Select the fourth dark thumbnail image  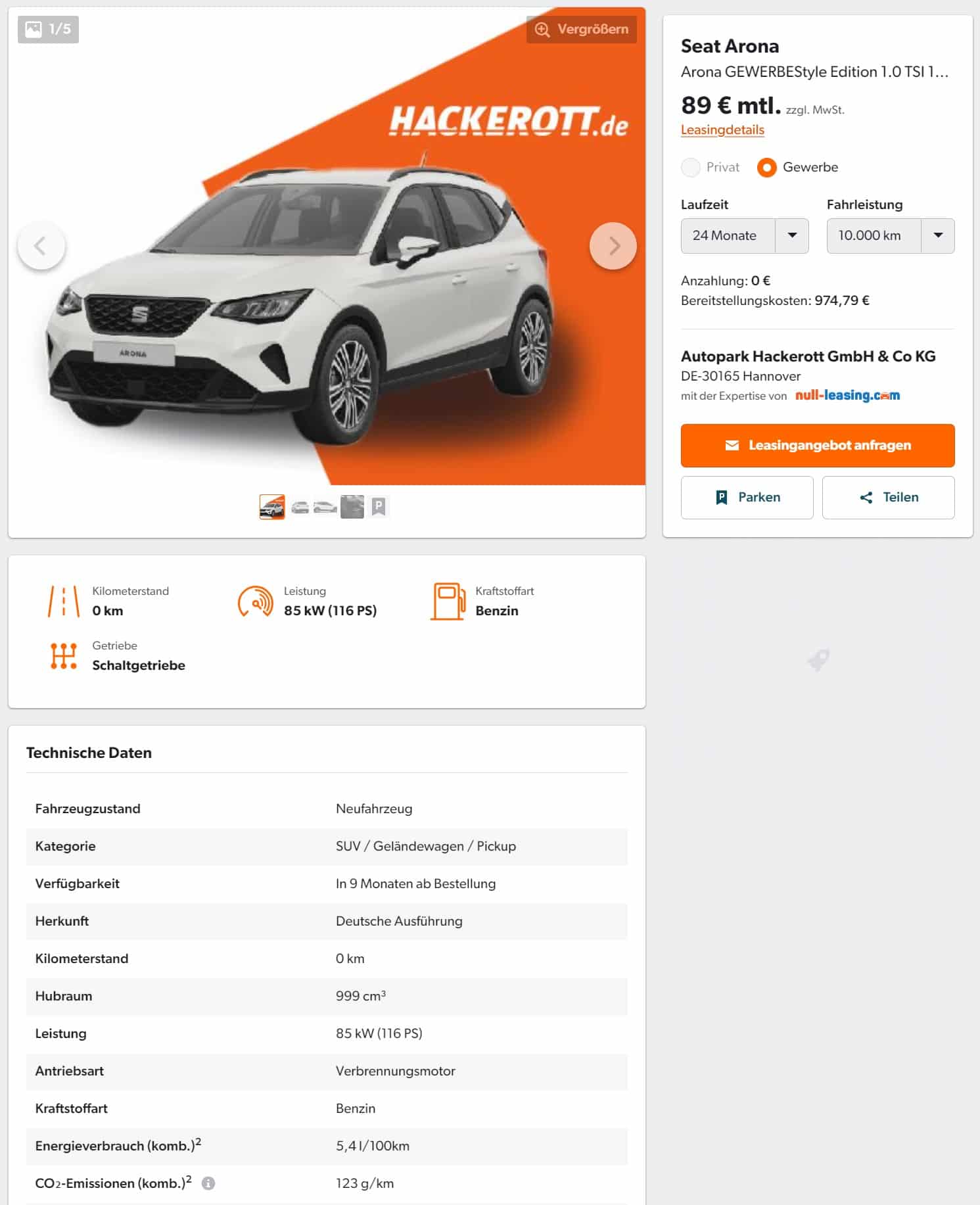tap(352, 507)
